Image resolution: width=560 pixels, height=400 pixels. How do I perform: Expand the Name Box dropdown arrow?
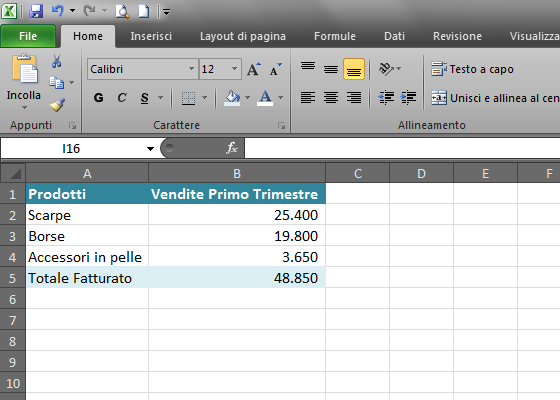150,149
